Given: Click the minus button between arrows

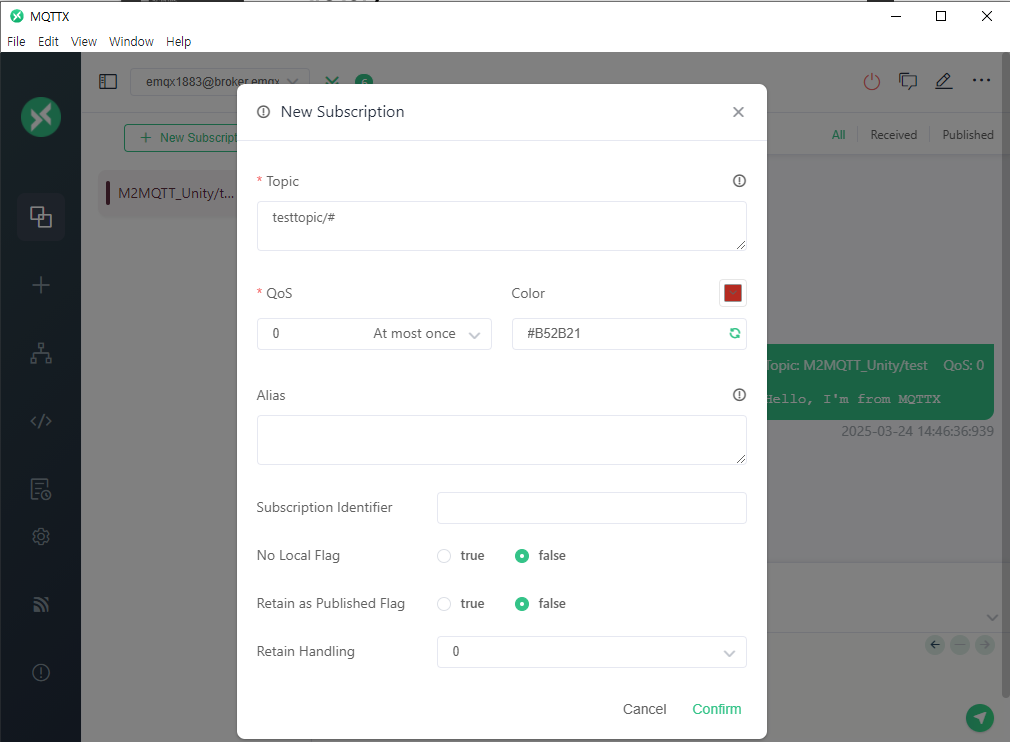Looking at the screenshot, I should 960,644.
